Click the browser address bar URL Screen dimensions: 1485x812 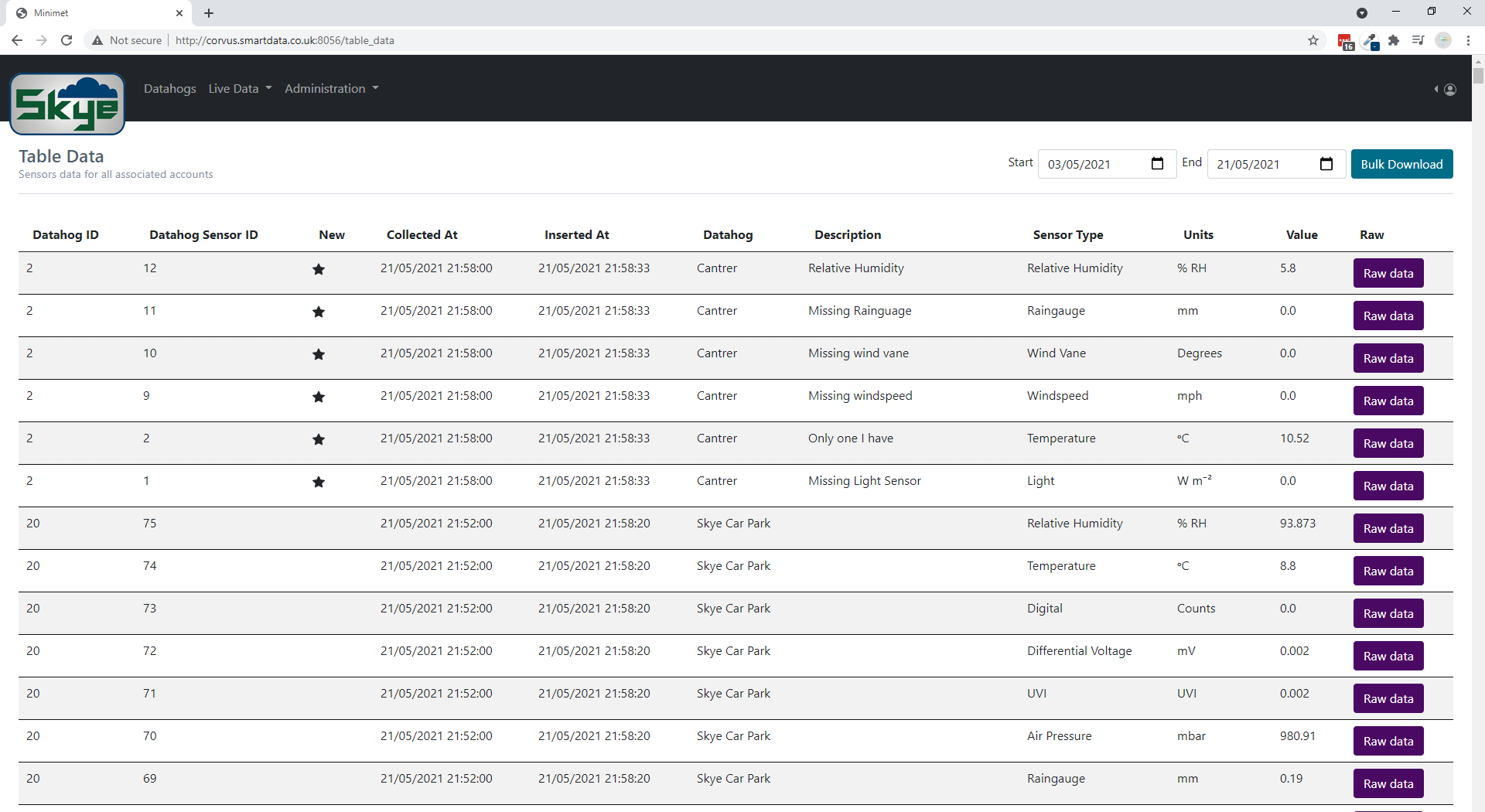click(285, 40)
